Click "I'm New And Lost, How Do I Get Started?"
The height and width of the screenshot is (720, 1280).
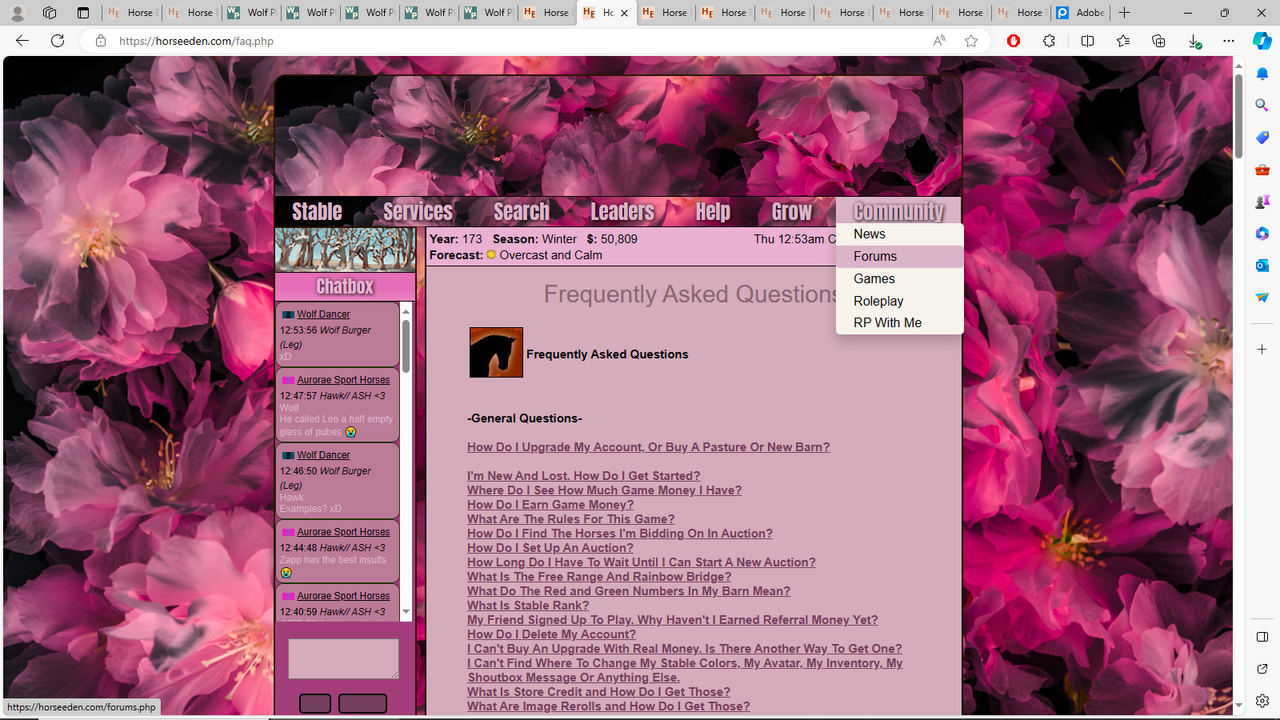(584, 475)
